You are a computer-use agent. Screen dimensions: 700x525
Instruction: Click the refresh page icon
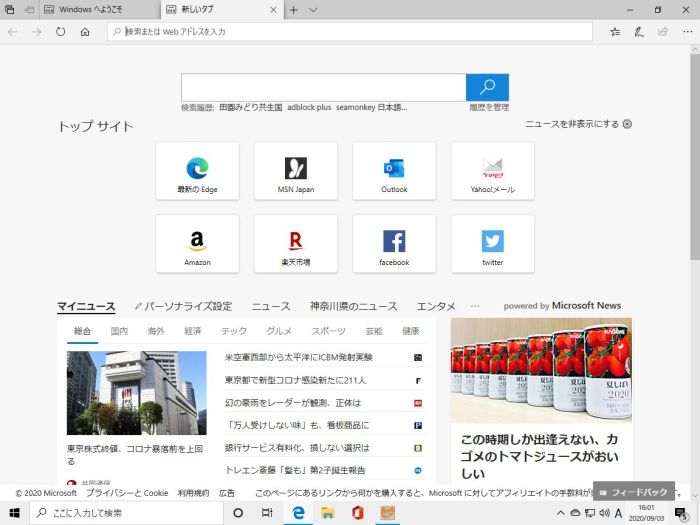click(61, 32)
